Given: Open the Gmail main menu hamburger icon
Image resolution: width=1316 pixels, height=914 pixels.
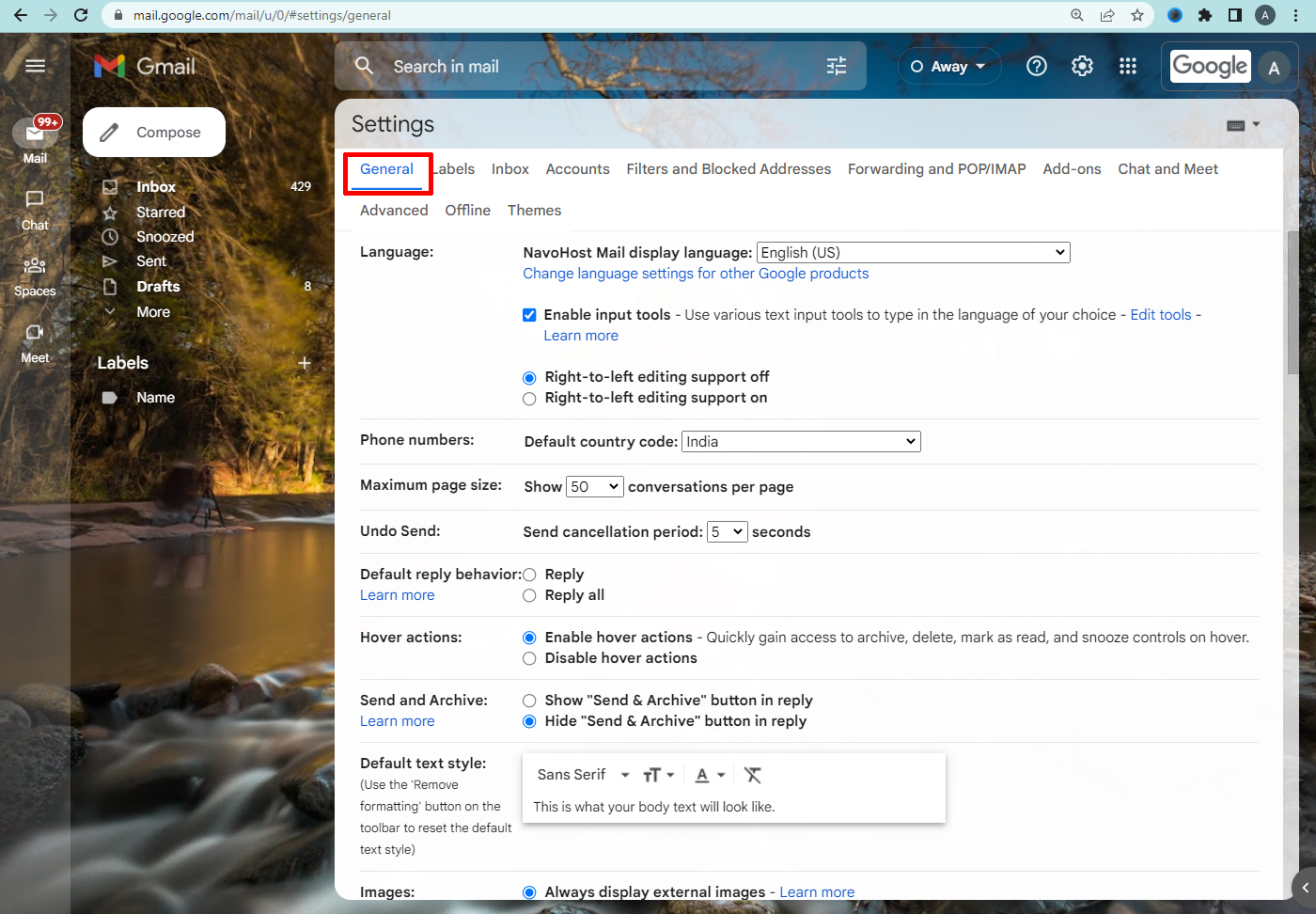Looking at the screenshot, I should pyautogui.click(x=35, y=66).
